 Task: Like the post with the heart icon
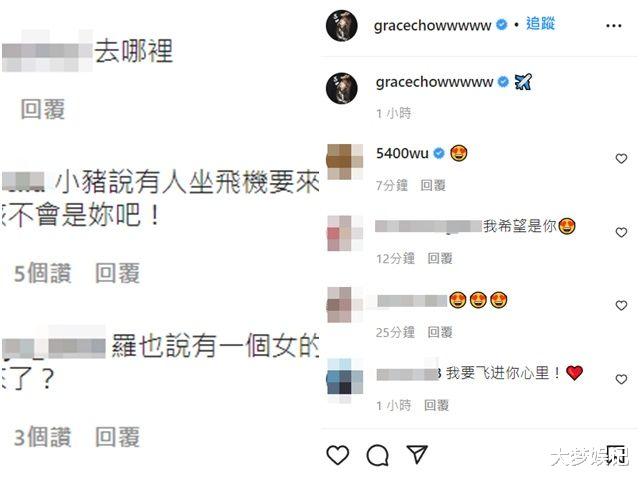point(338,455)
